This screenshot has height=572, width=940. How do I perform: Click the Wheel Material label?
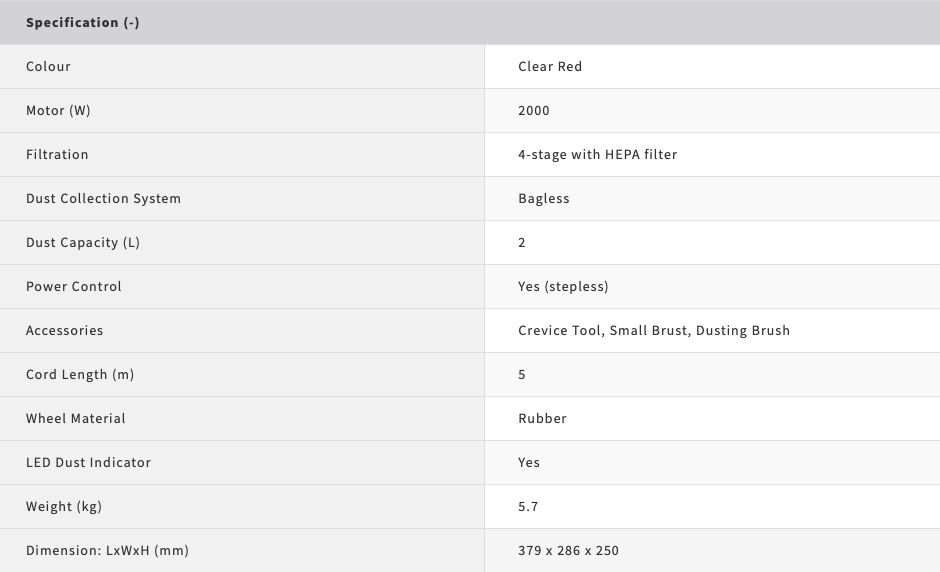click(76, 418)
